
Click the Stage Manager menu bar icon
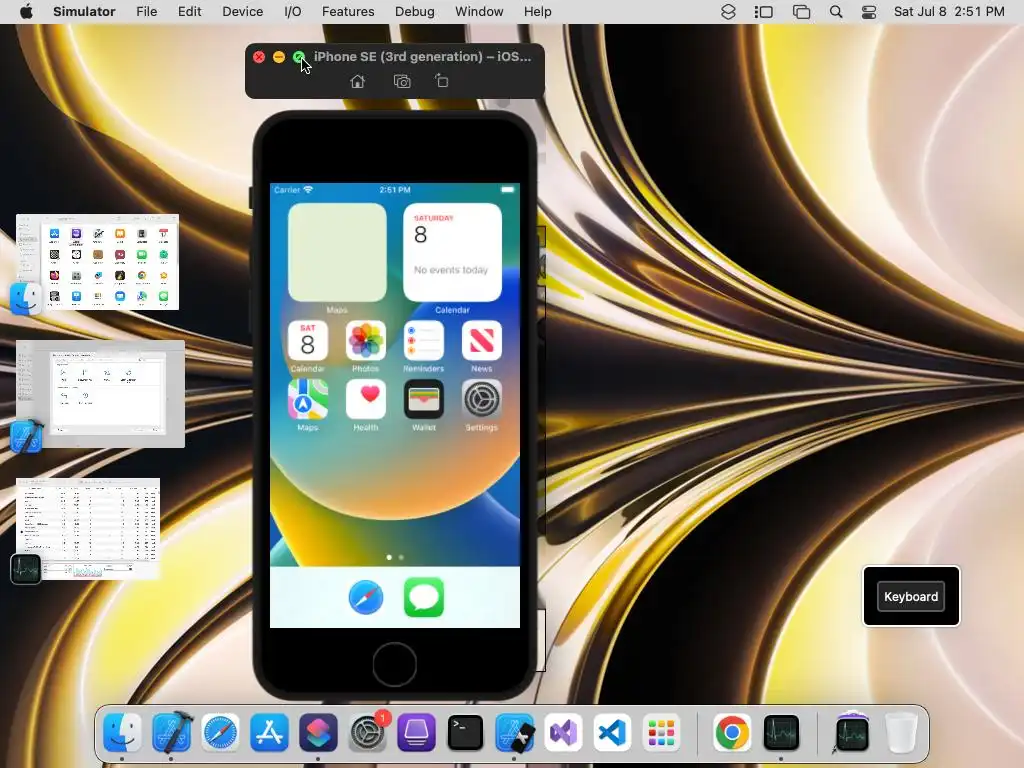763,12
